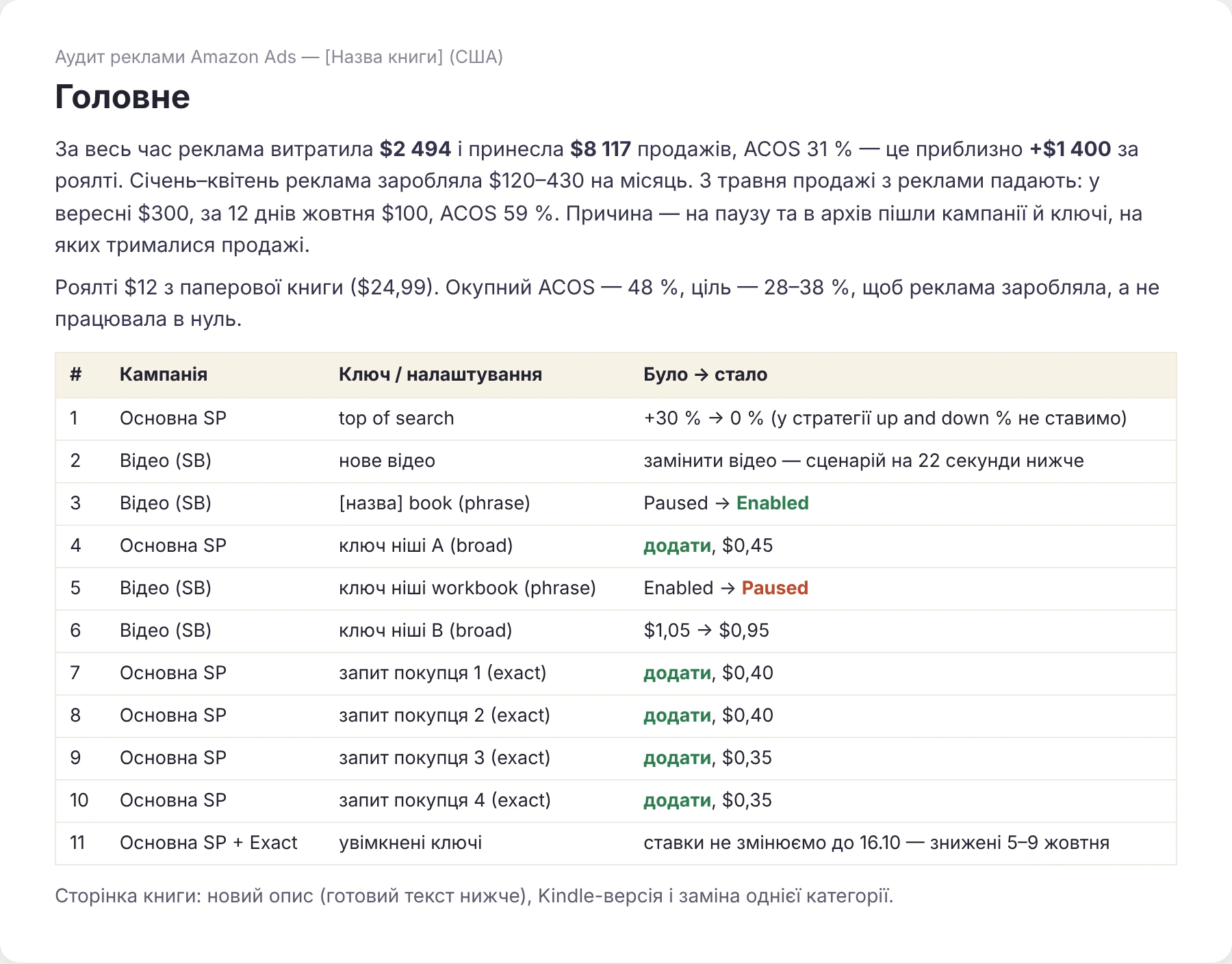This screenshot has height=964, width=1232.
Task: Select the "Основна SP + Exact" campaign cell
Action: pos(209,843)
